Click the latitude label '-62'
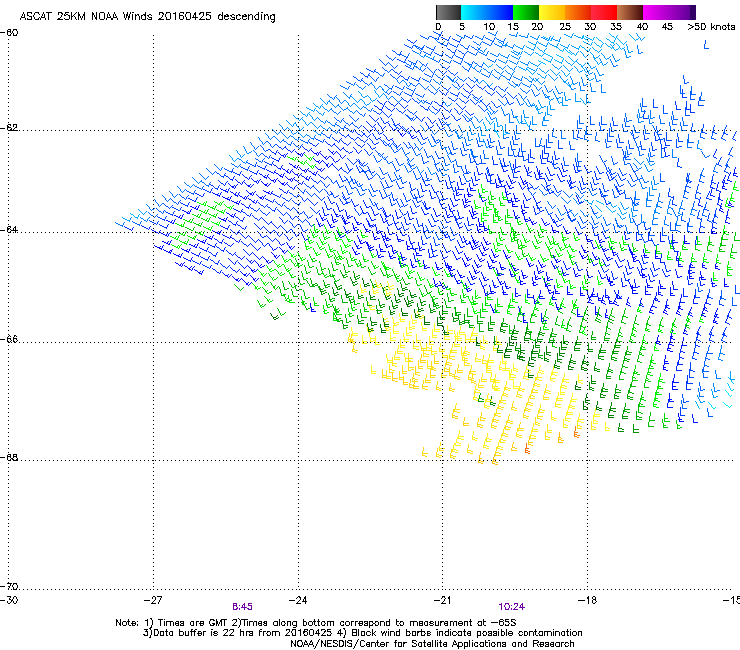 [9, 128]
